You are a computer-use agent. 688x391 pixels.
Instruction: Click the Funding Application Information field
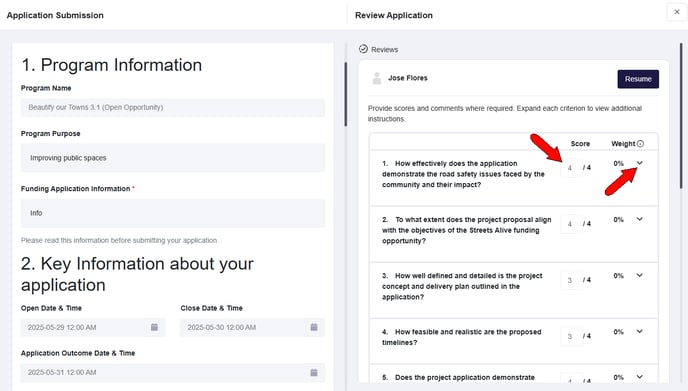[x=173, y=213]
